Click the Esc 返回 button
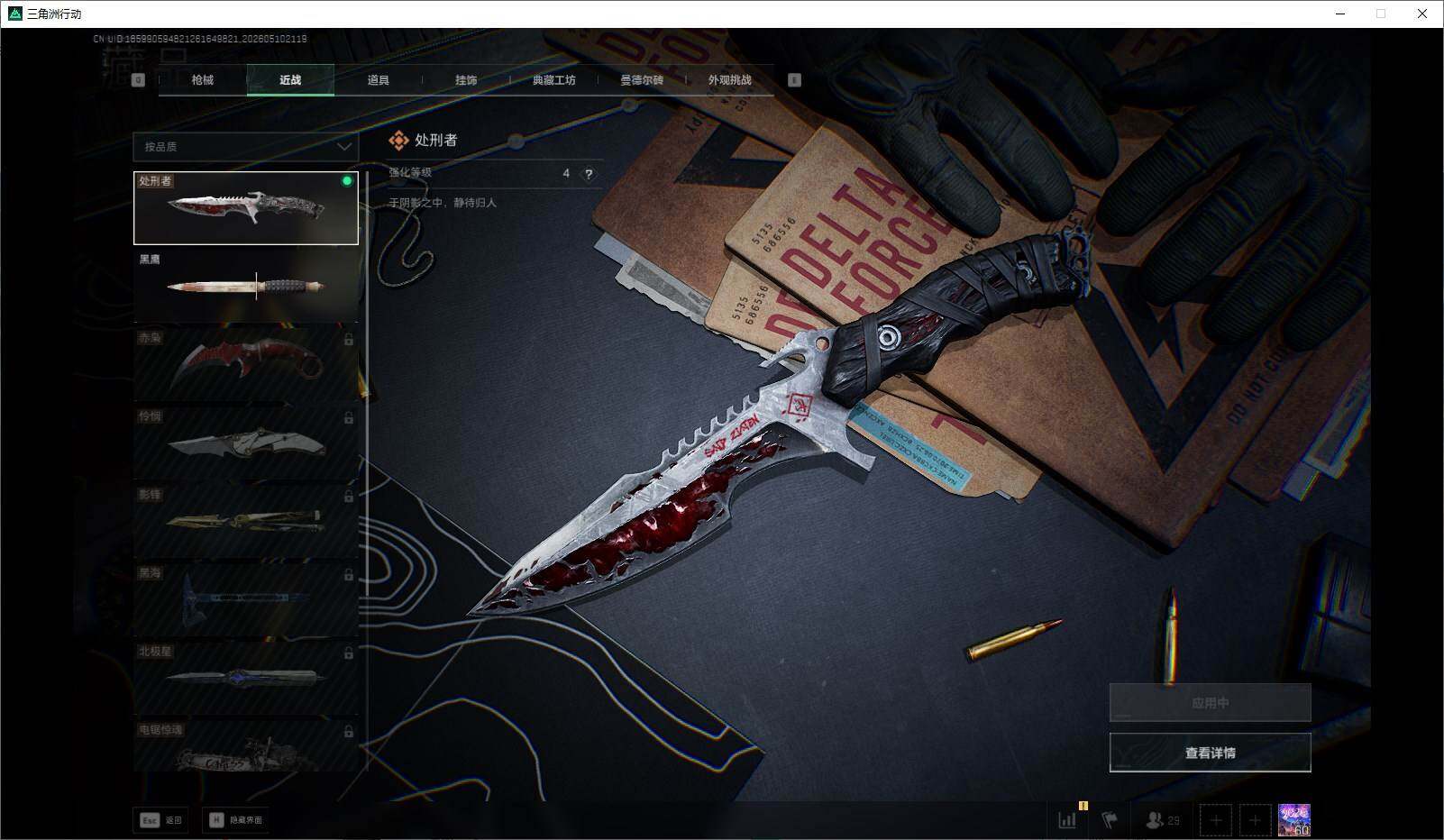 click(x=160, y=820)
